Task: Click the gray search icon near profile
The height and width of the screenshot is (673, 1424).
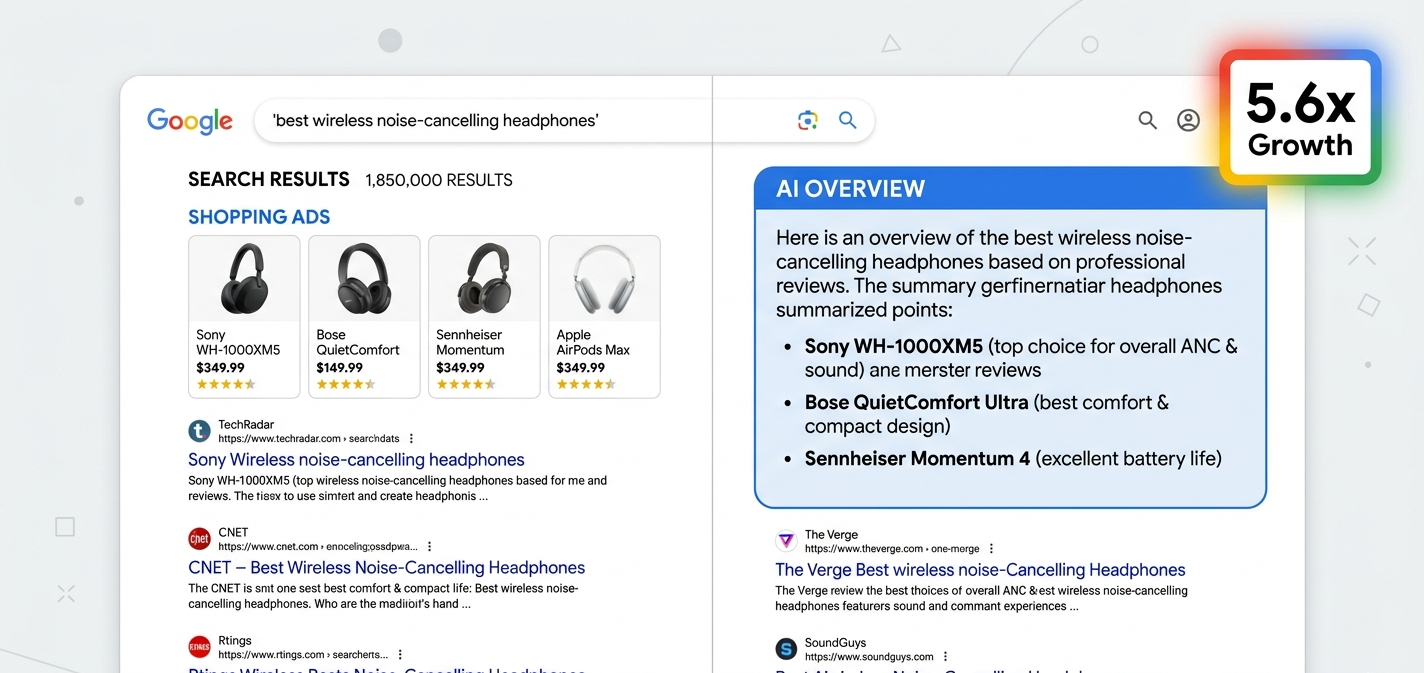Action: pyautogui.click(x=1147, y=121)
